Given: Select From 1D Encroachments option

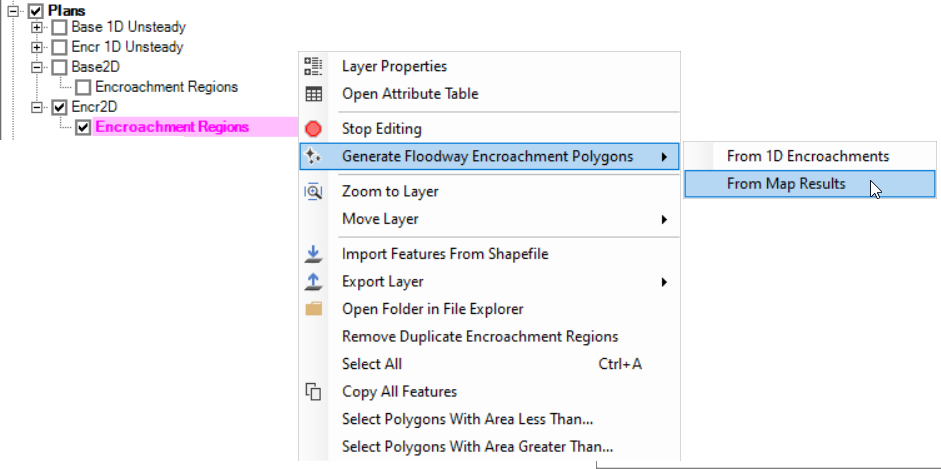Looking at the screenshot, I should pos(810,157).
